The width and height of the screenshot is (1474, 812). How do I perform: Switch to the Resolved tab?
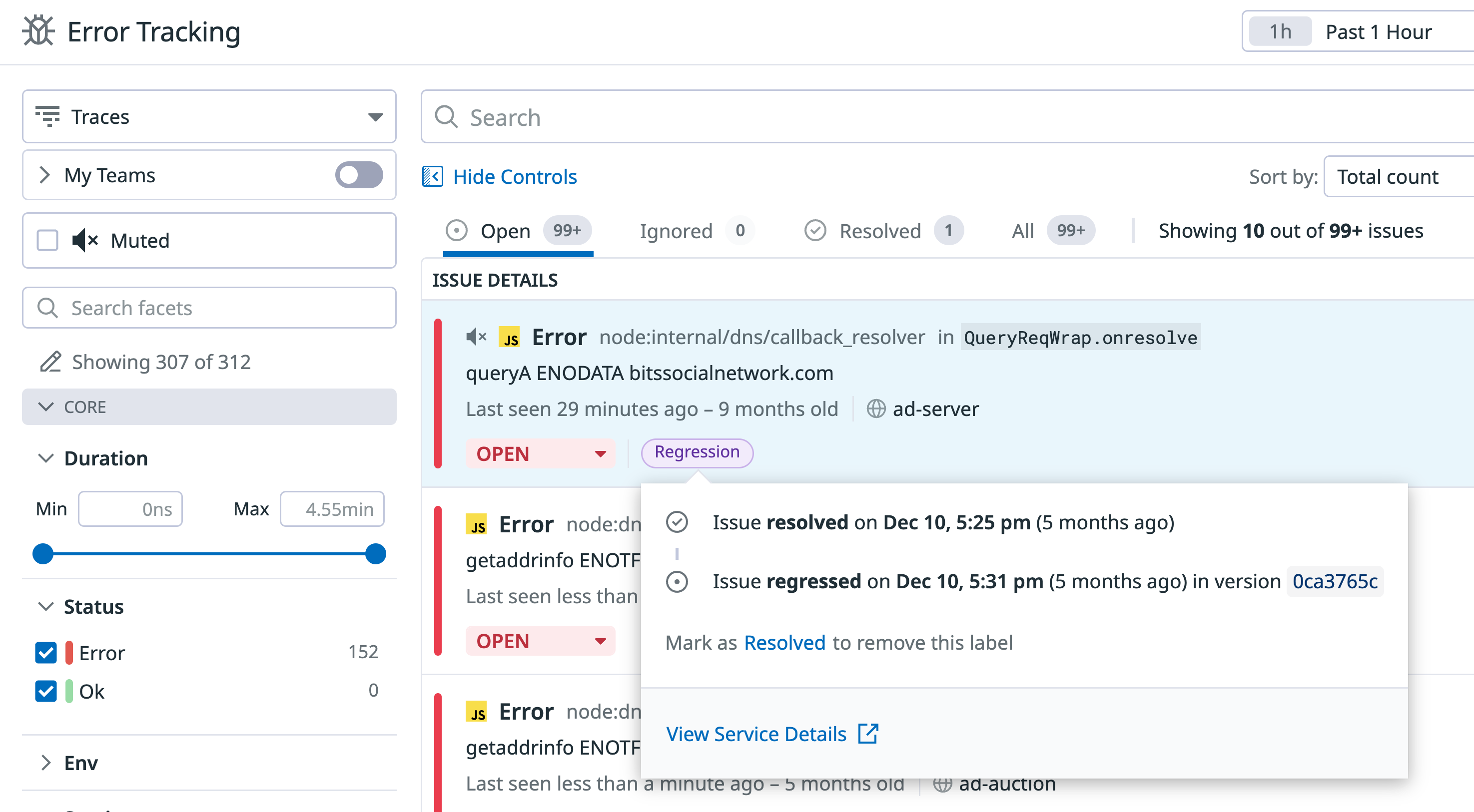click(880, 231)
